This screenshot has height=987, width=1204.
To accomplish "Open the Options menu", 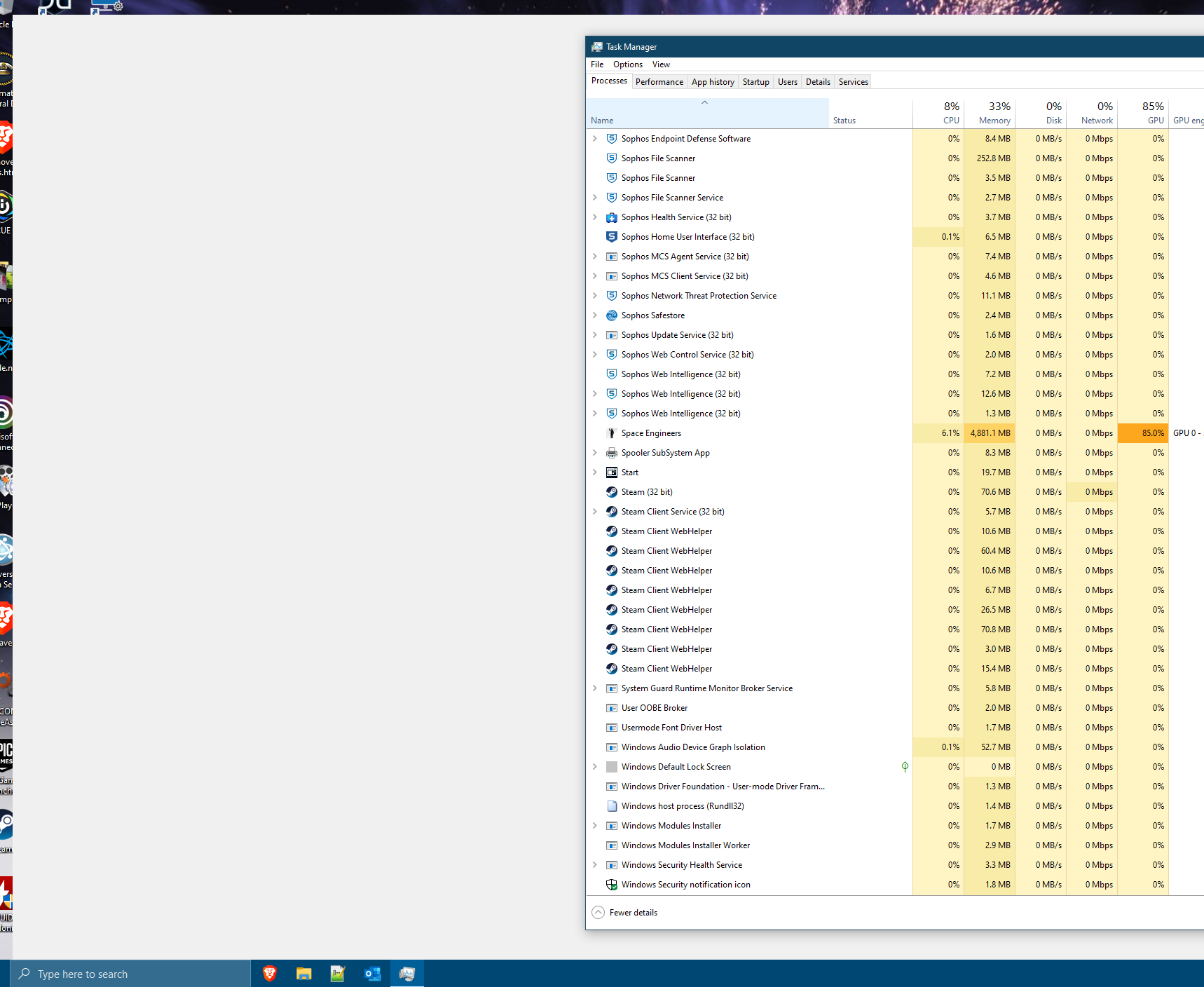I will tap(627, 64).
